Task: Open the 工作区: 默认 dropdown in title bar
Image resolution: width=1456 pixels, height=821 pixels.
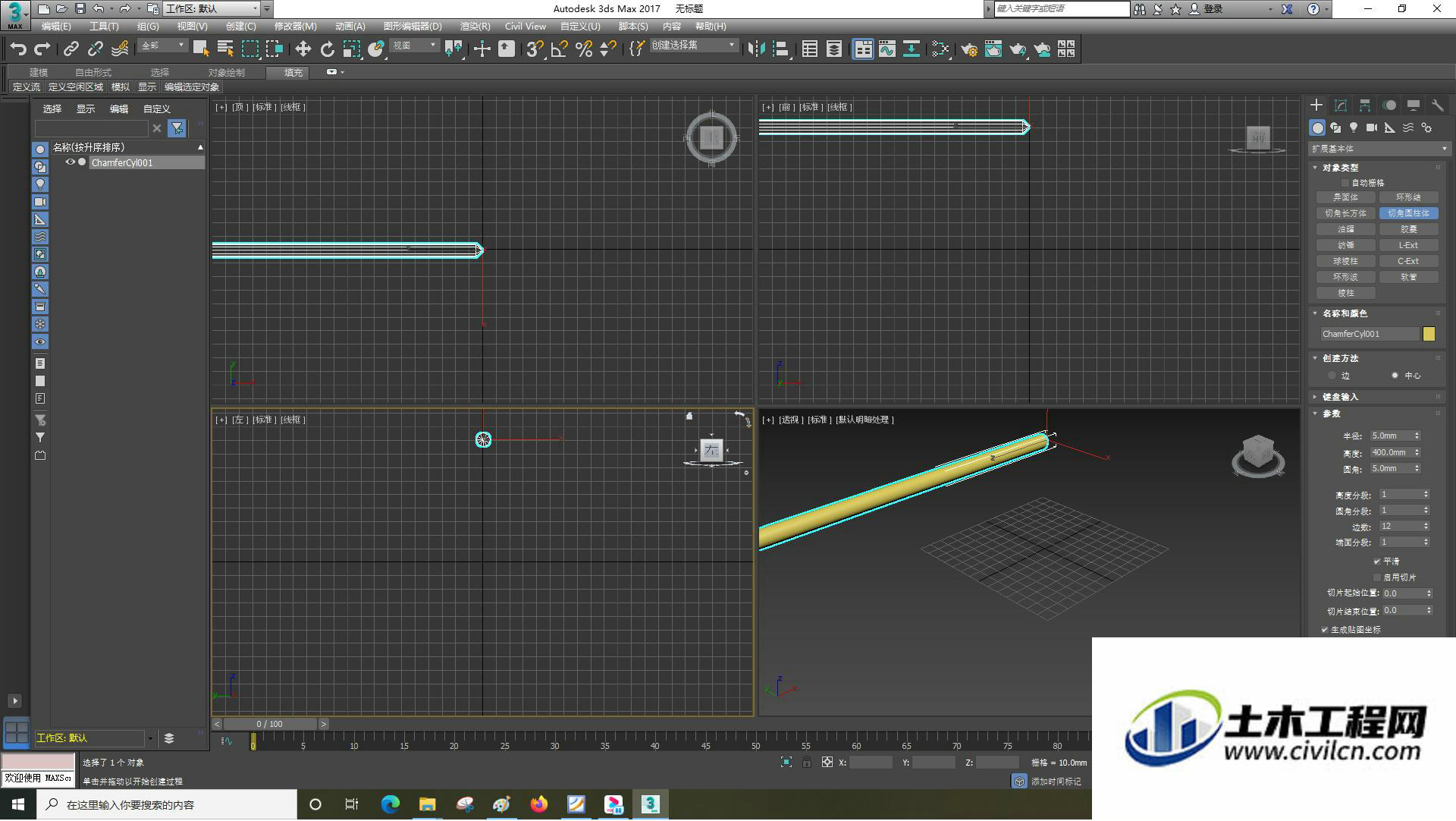Action: [x=212, y=9]
